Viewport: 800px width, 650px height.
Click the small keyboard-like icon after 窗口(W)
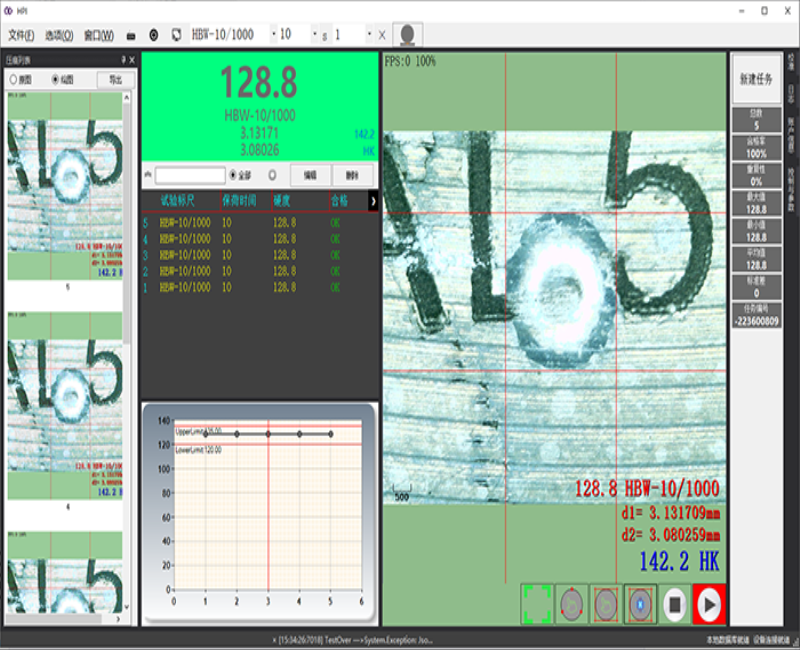click(x=131, y=35)
